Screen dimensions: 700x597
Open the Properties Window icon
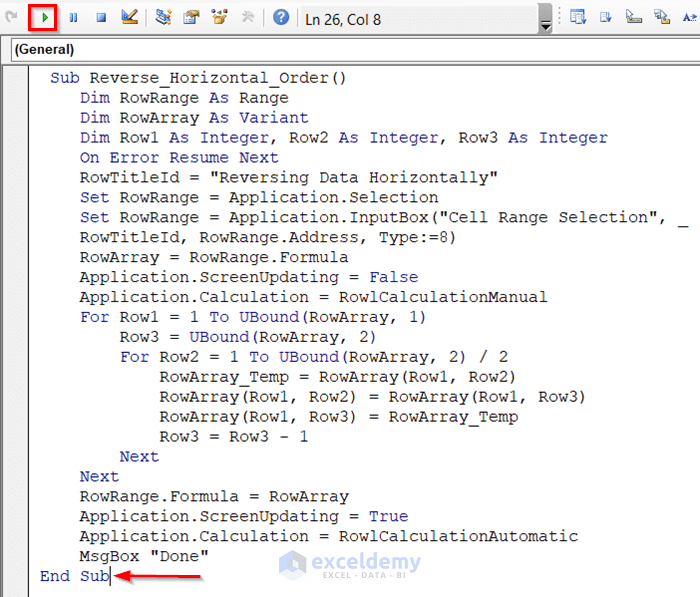tap(192, 17)
